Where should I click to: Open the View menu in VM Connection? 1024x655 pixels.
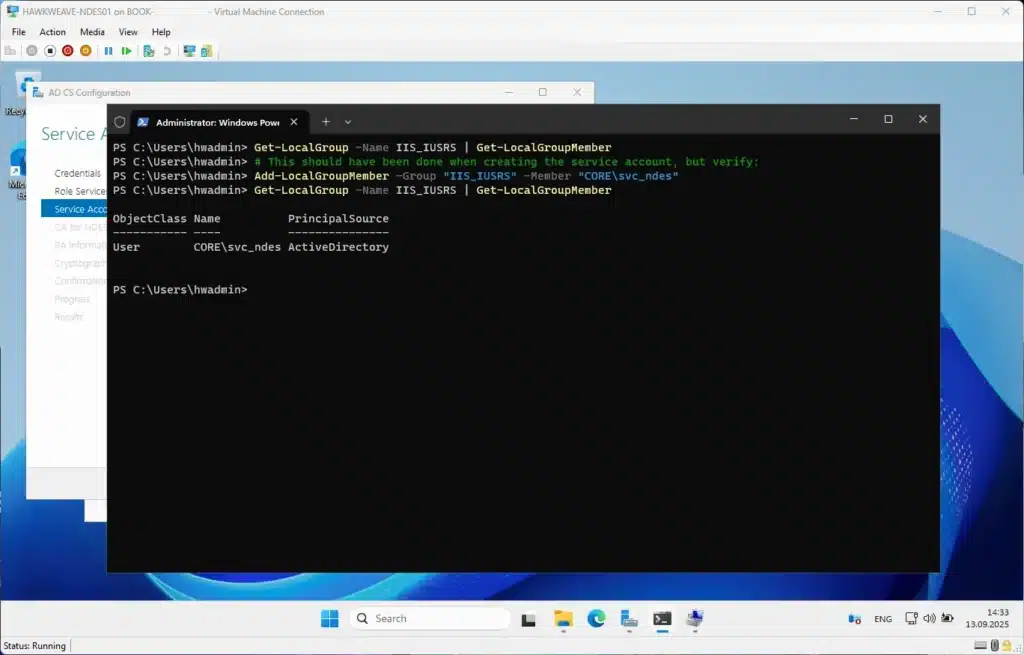pos(128,32)
